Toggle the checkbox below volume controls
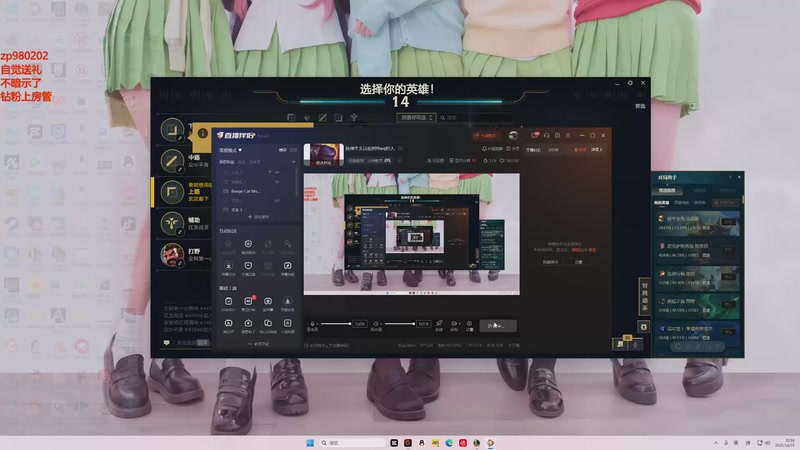The height and width of the screenshot is (450, 800). [306, 345]
